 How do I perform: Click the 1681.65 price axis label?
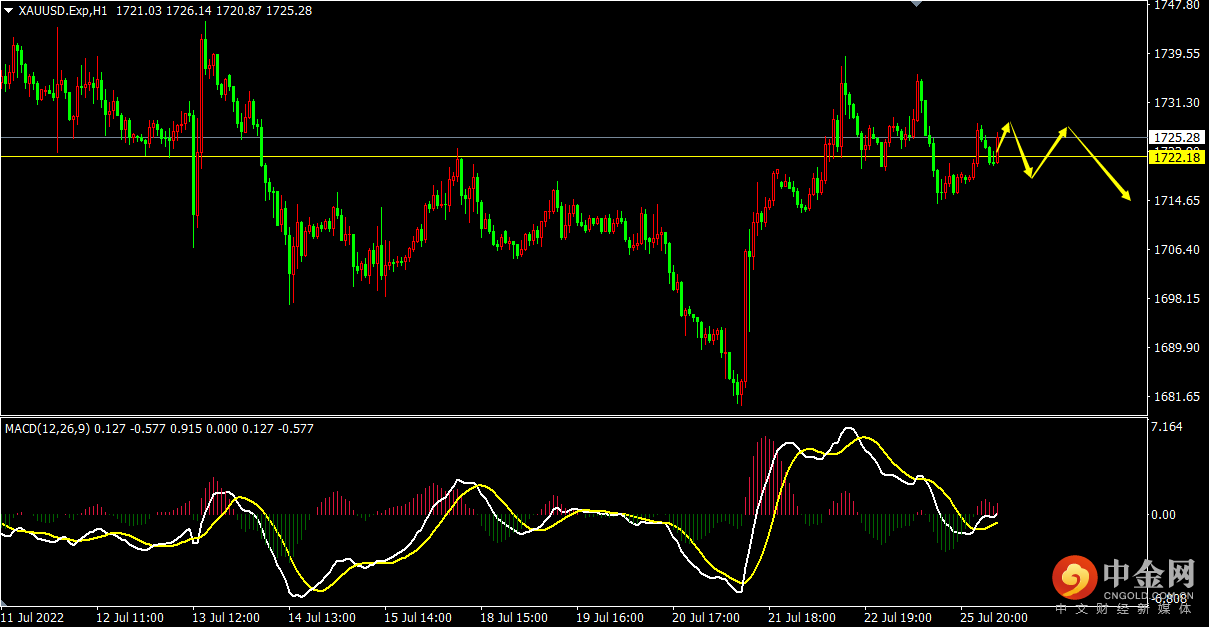1176,397
